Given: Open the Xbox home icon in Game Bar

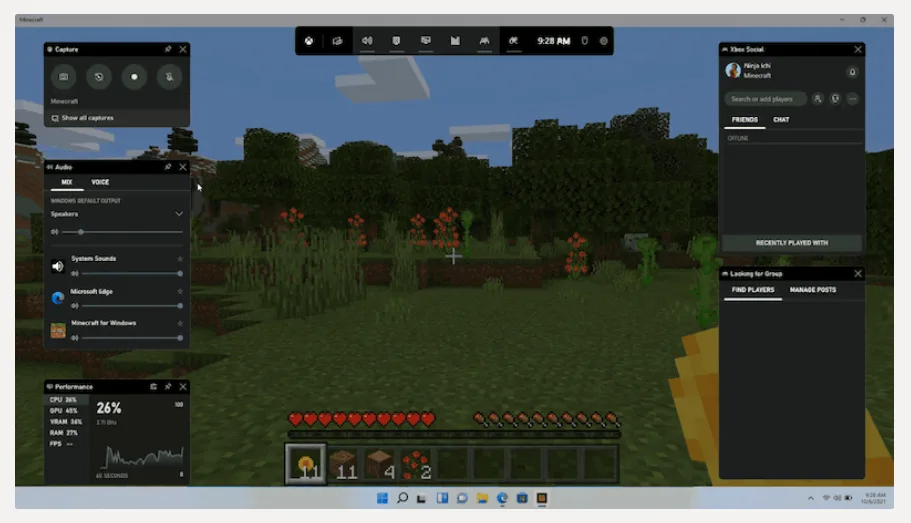Looking at the screenshot, I should click(309, 41).
